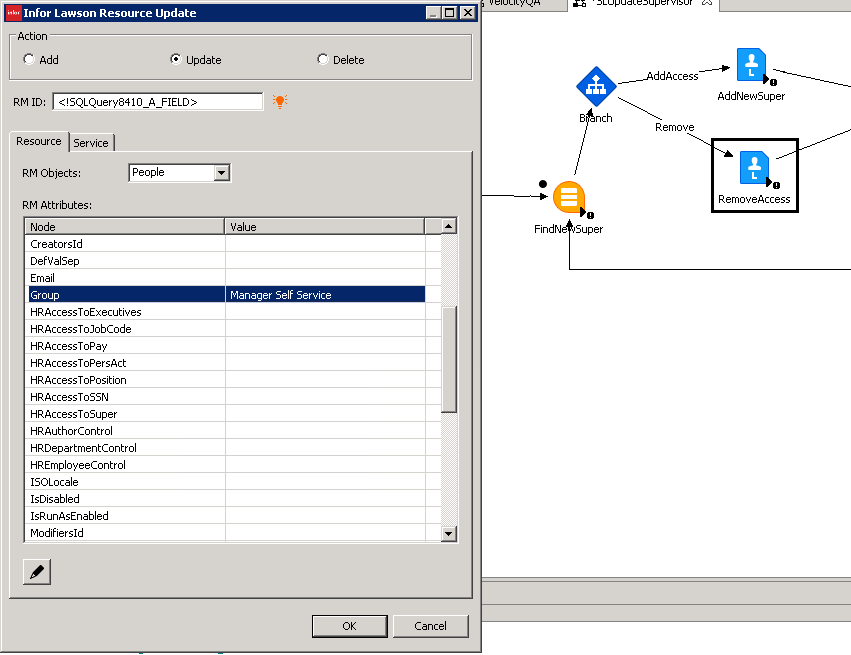
Task: Switch to the Service tab
Action: [x=91, y=143]
